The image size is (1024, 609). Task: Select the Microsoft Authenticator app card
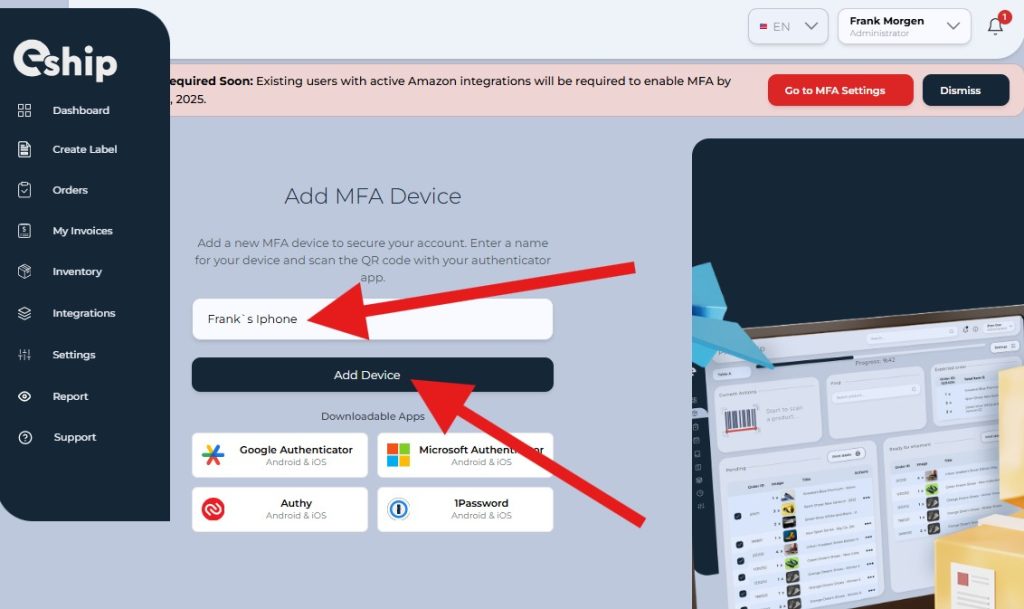[x=465, y=455]
